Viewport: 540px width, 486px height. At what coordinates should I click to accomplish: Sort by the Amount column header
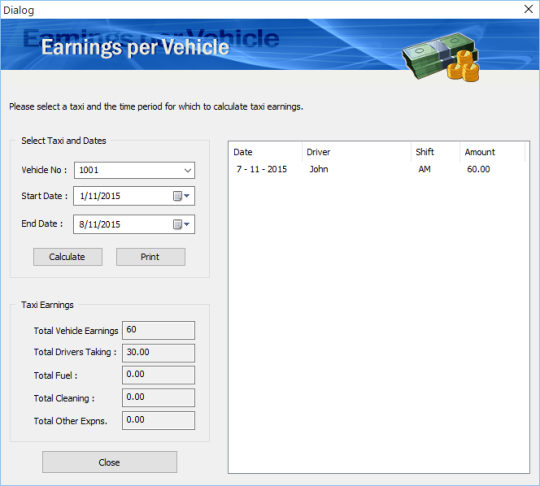pos(492,152)
